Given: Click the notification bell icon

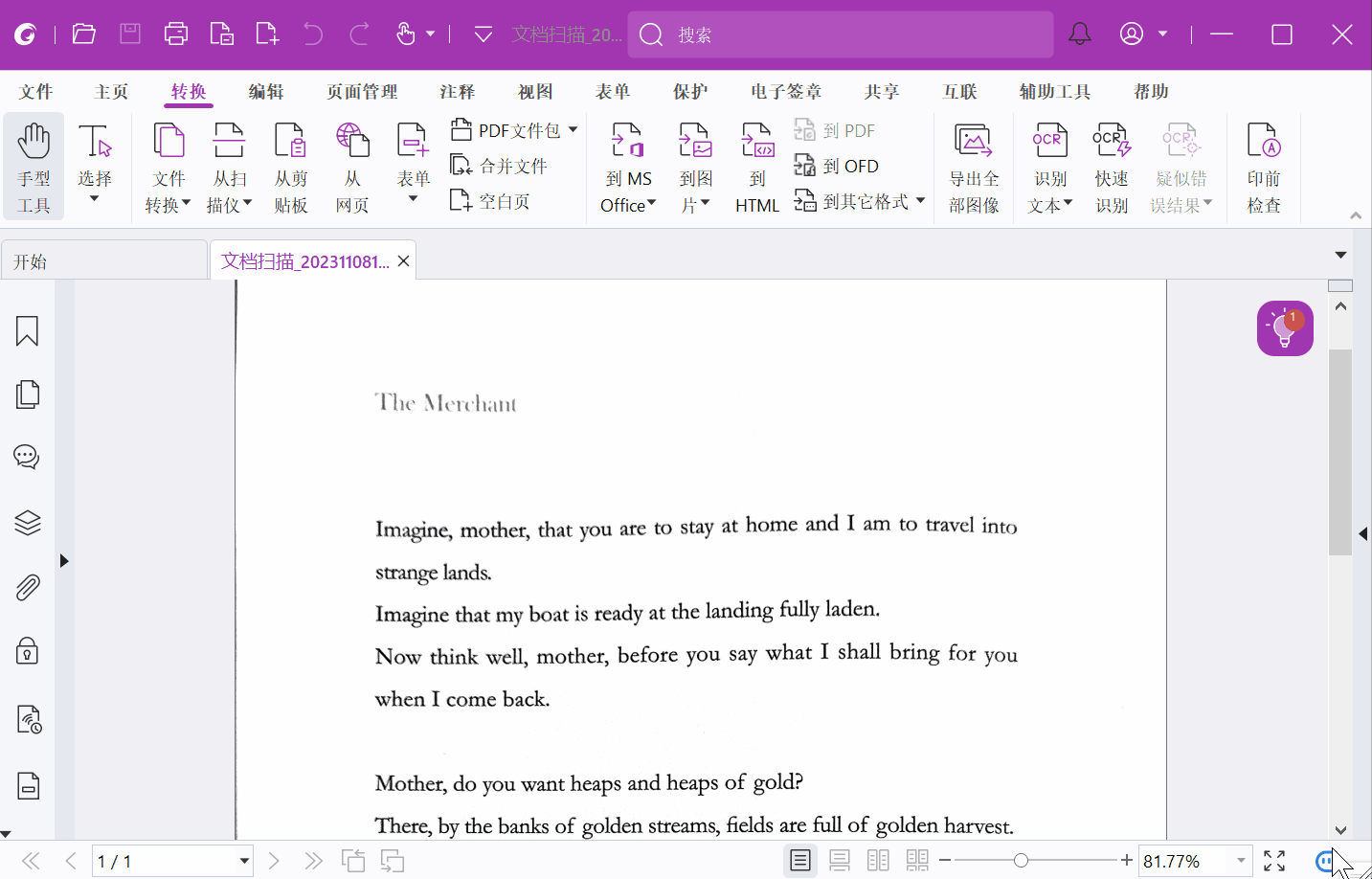Looking at the screenshot, I should pos(1080,34).
